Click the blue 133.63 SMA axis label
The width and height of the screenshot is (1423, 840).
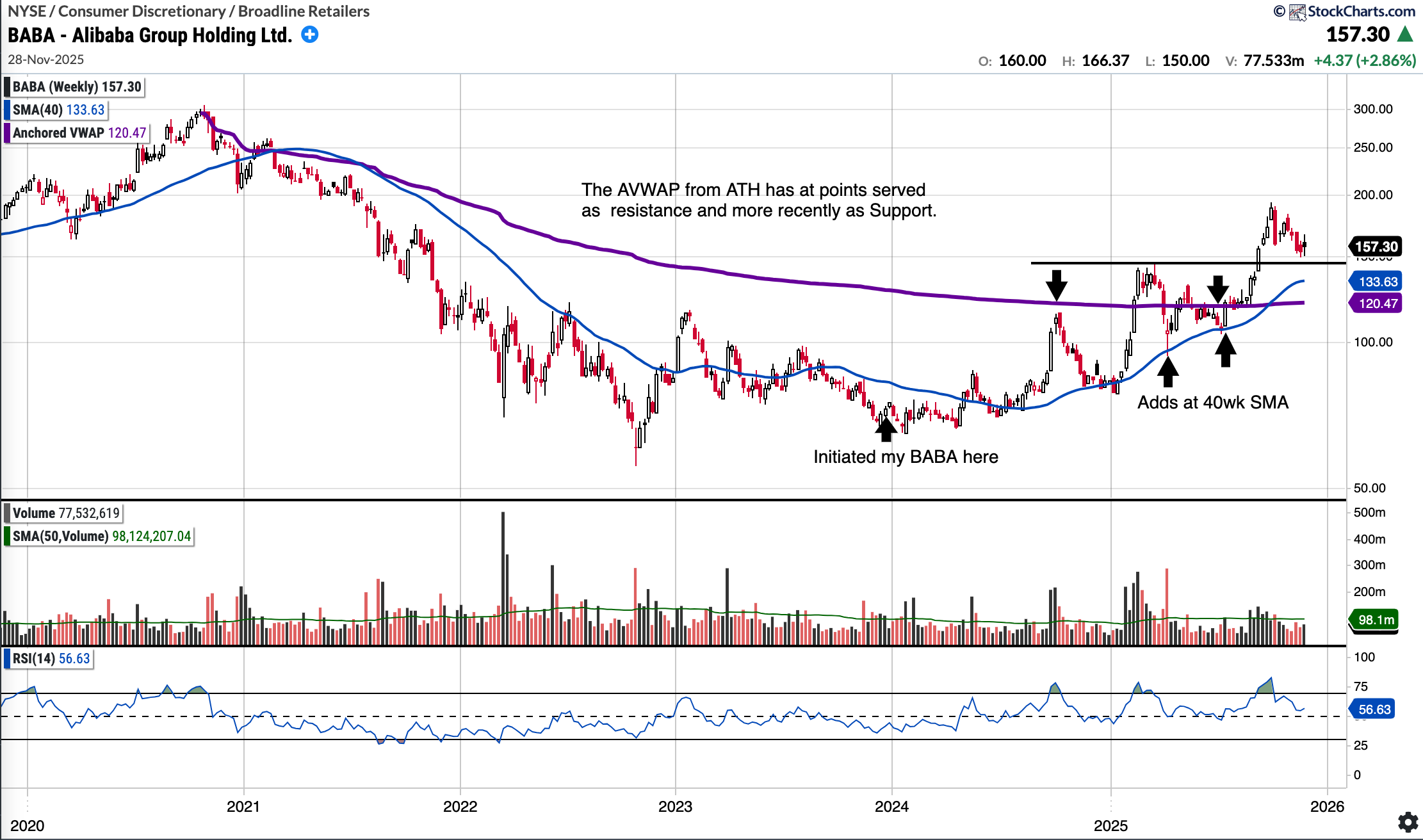(1377, 282)
